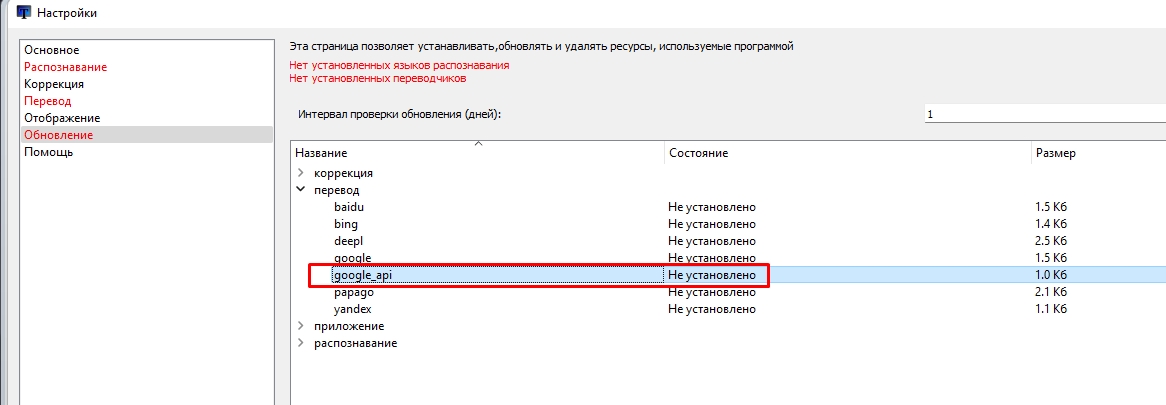
Task: Open the Помощь section
Action: point(48,152)
